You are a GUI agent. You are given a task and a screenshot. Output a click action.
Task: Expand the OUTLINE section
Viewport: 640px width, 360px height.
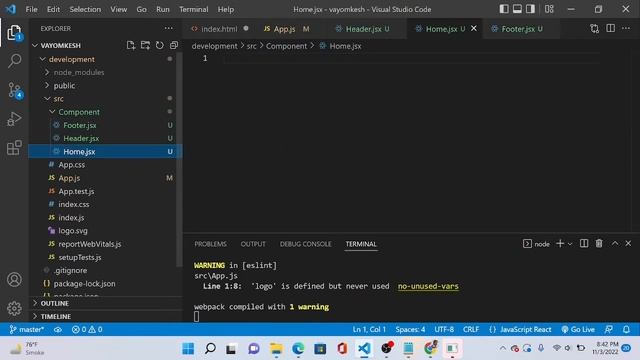54,303
